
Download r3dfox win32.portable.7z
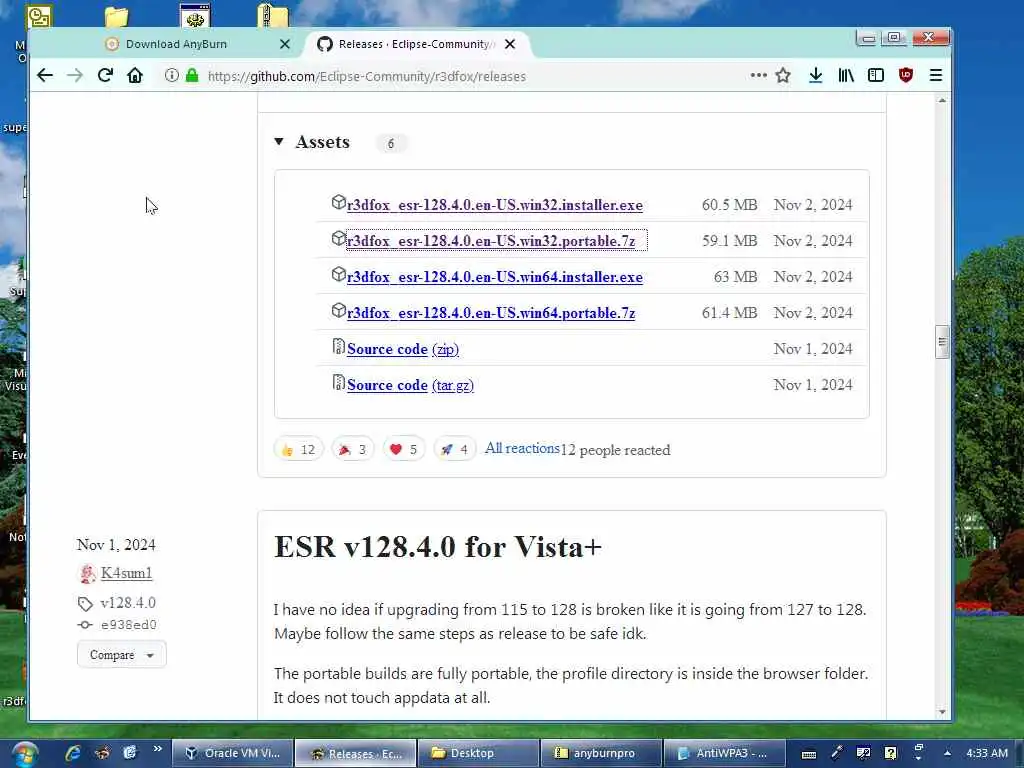[490, 241]
